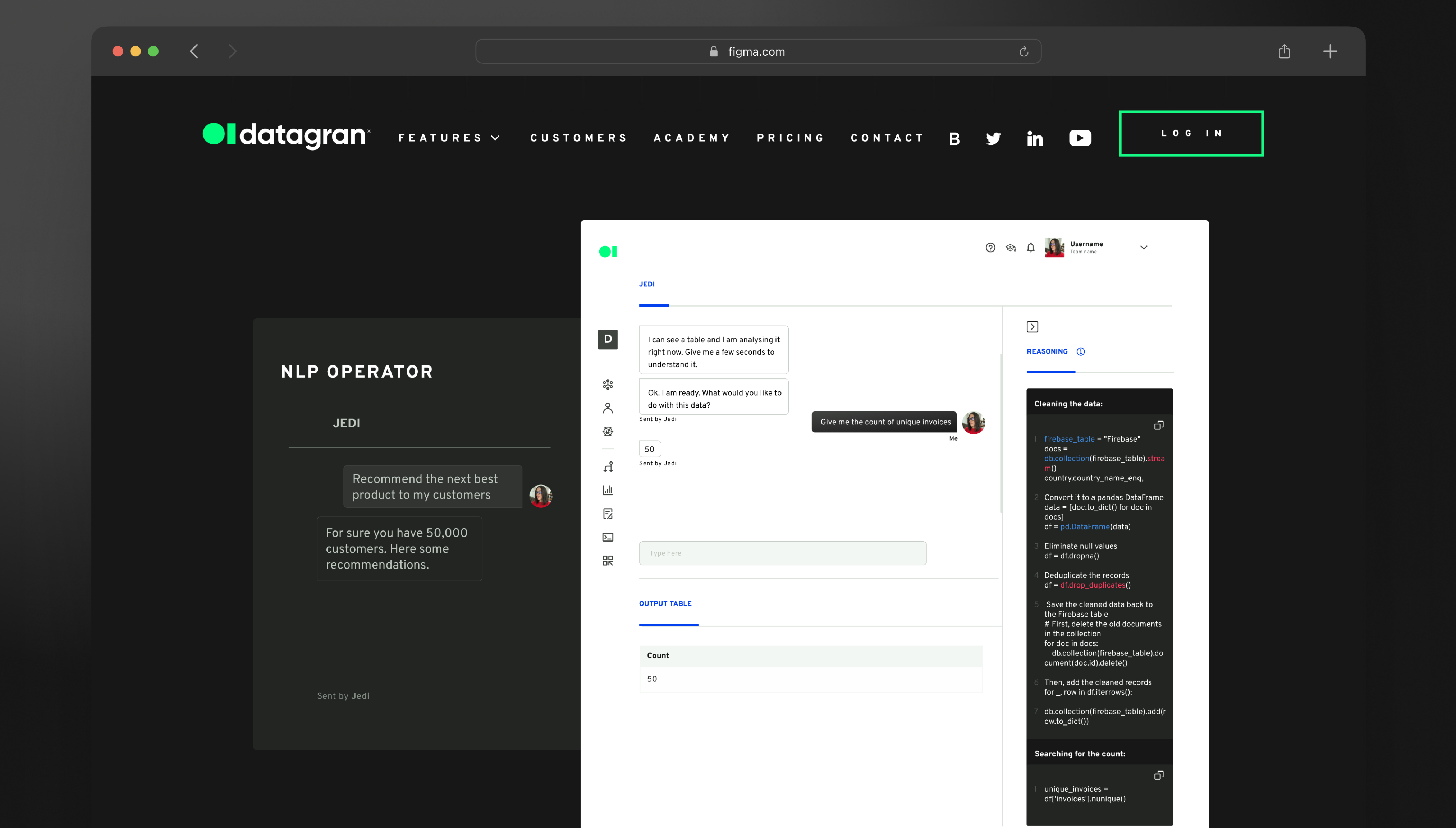1456x828 pixels.
Task: Click the Type here chat input
Action: pyautogui.click(x=783, y=553)
